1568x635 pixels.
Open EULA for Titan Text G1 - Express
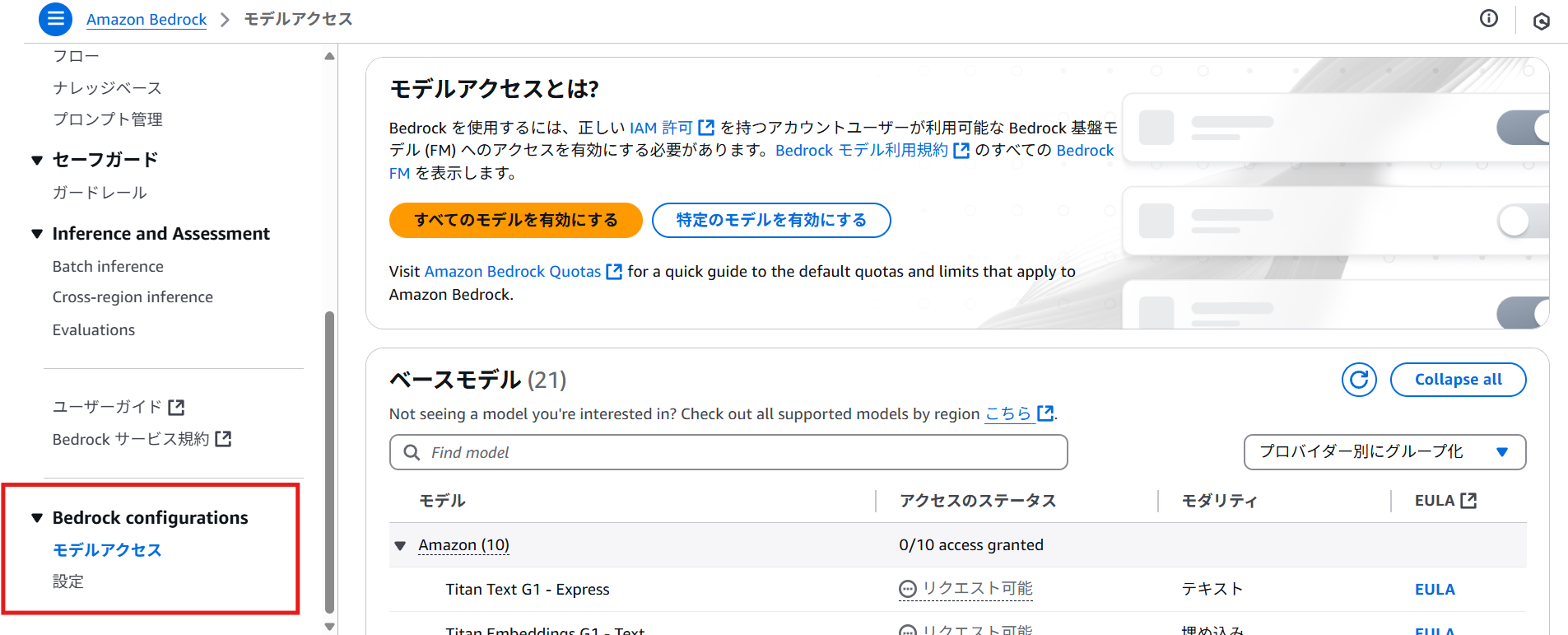(x=1435, y=589)
